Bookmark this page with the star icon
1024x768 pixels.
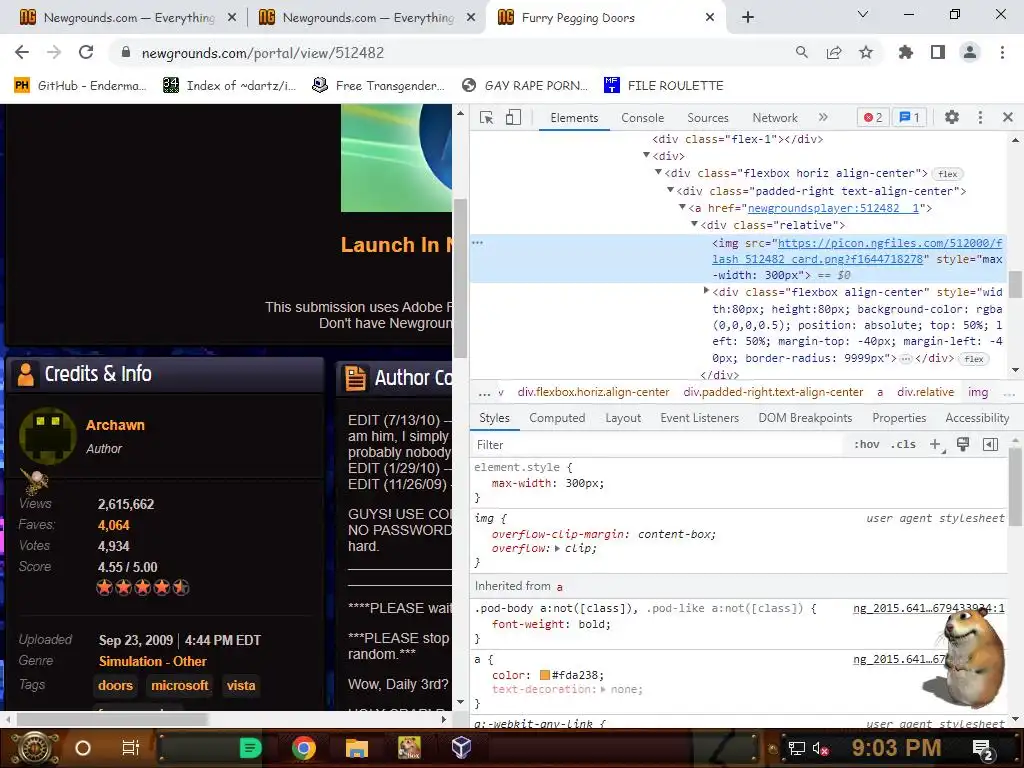[866, 52]
